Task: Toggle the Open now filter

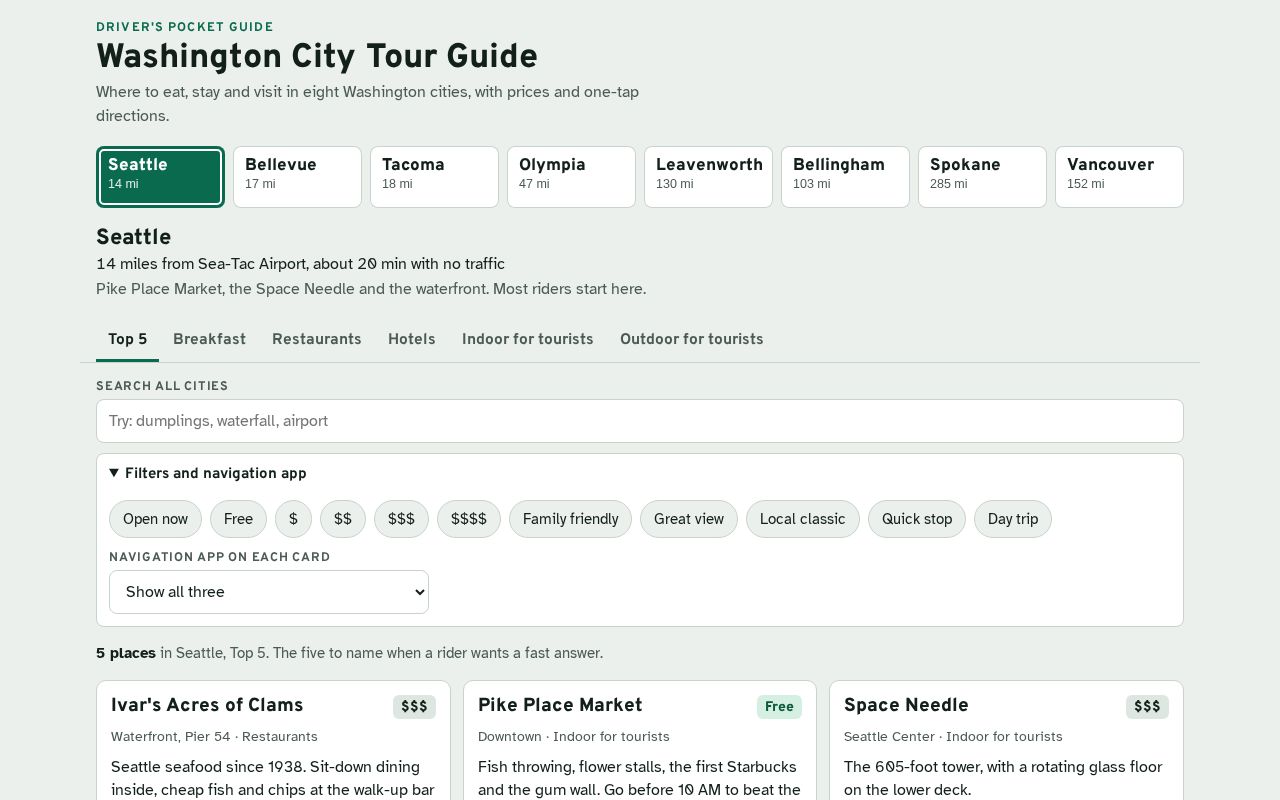Action: coord(155,519)
